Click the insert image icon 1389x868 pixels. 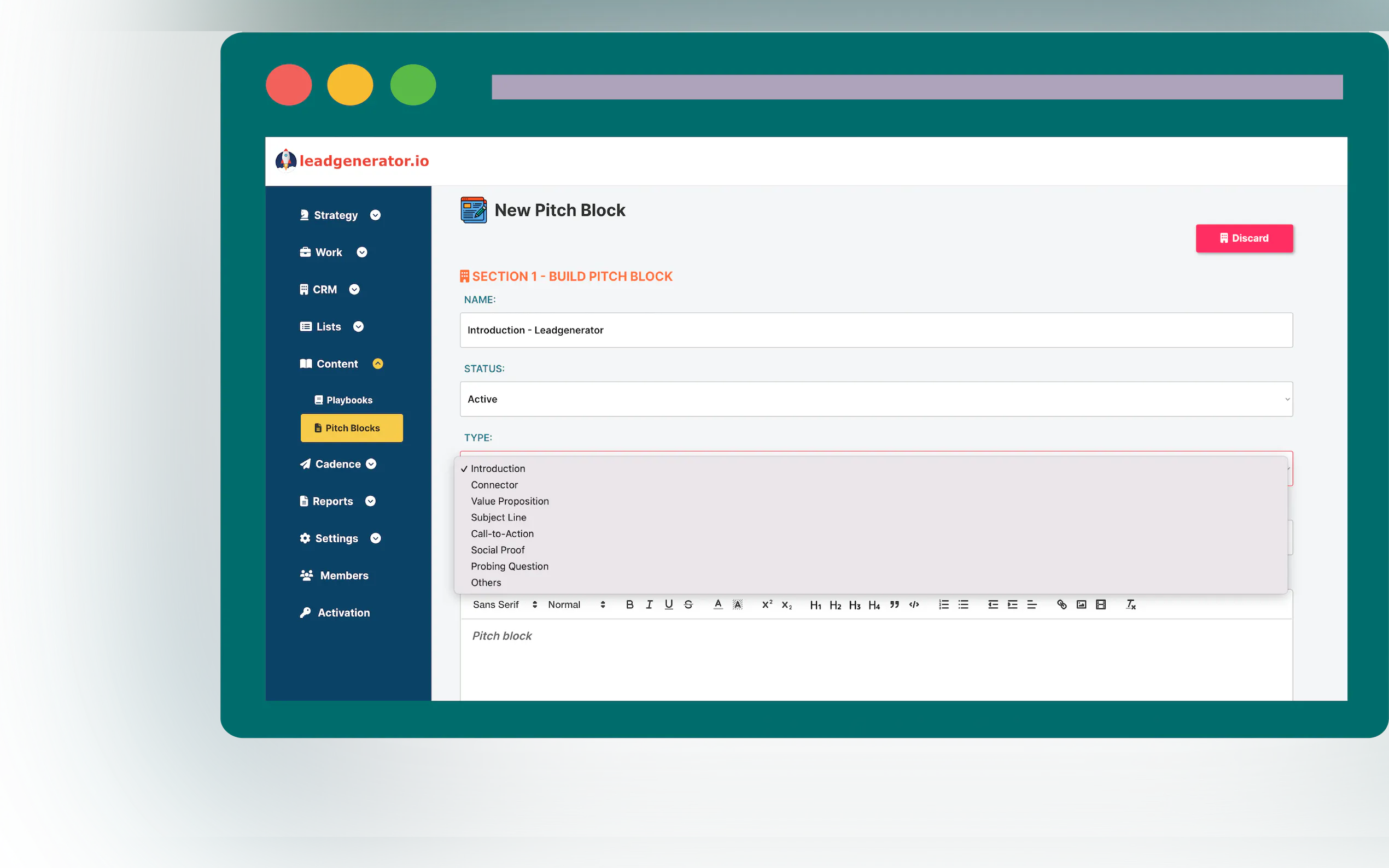click(1081, 605)
